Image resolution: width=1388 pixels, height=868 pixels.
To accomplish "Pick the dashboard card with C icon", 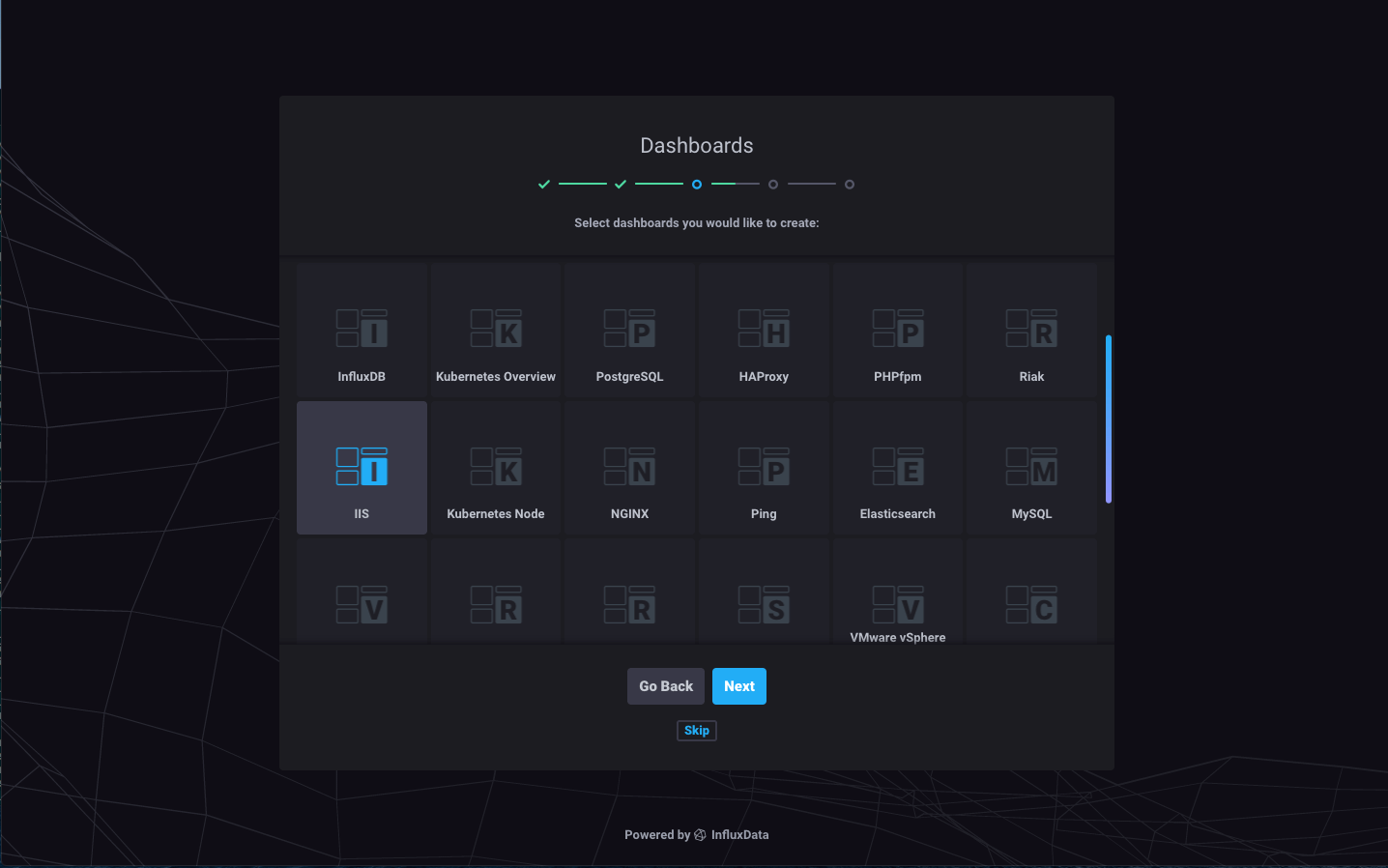I will (x=1031, y=592).
